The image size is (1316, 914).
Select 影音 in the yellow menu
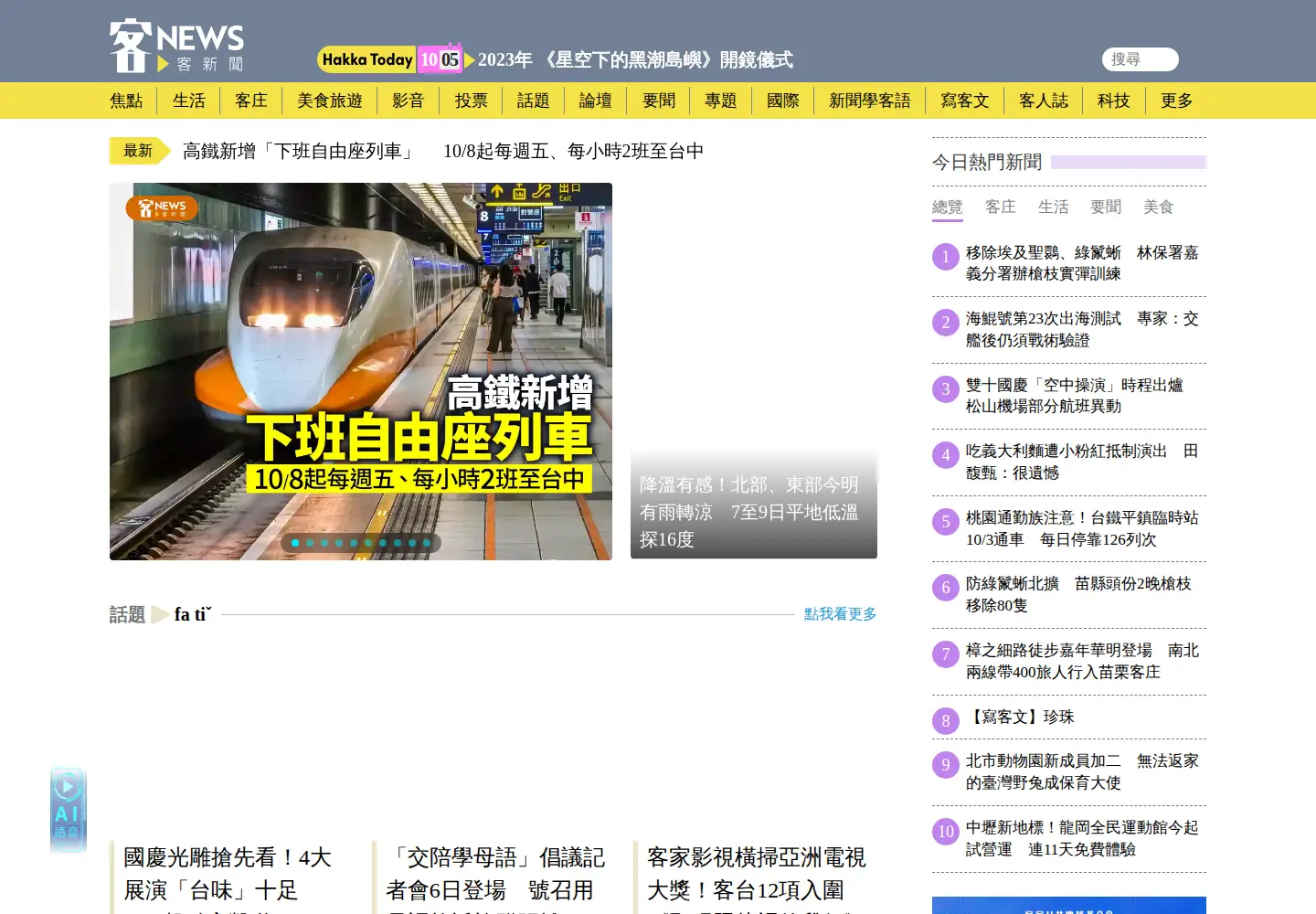(409, 101)
